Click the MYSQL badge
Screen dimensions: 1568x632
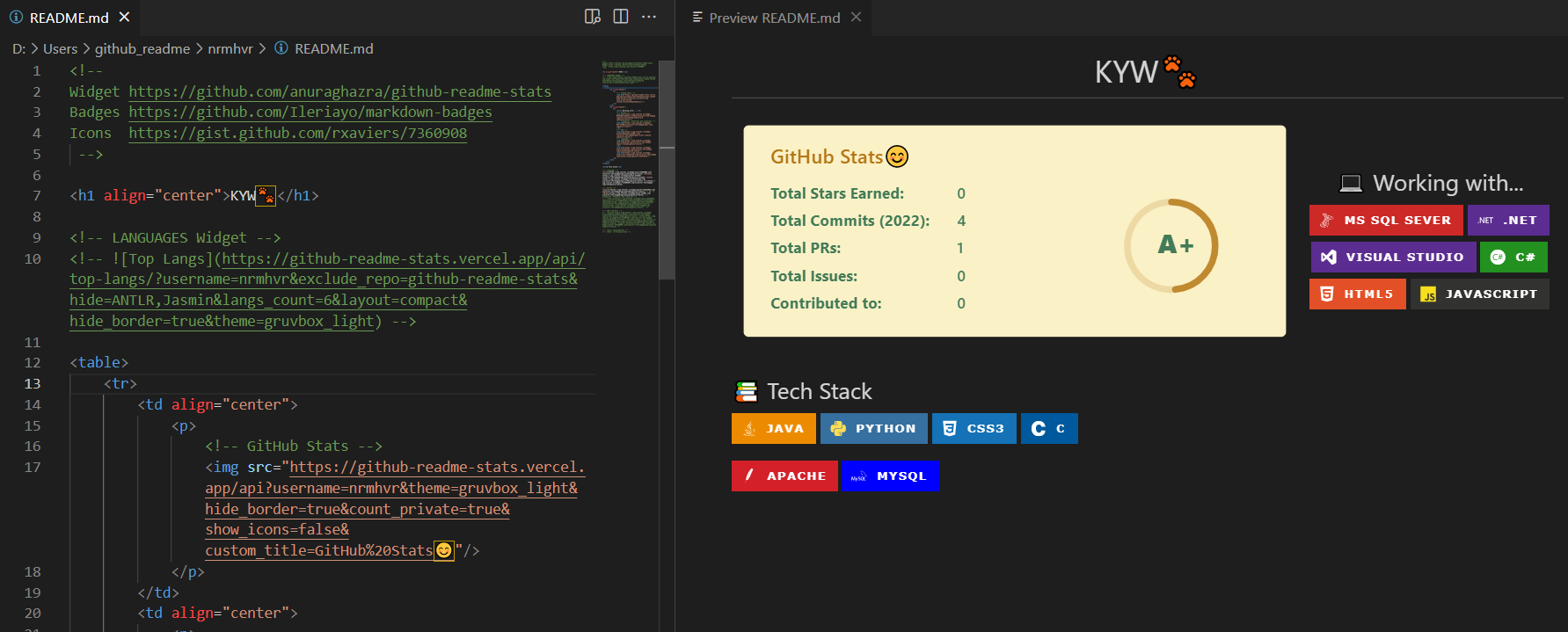(890, 476)
